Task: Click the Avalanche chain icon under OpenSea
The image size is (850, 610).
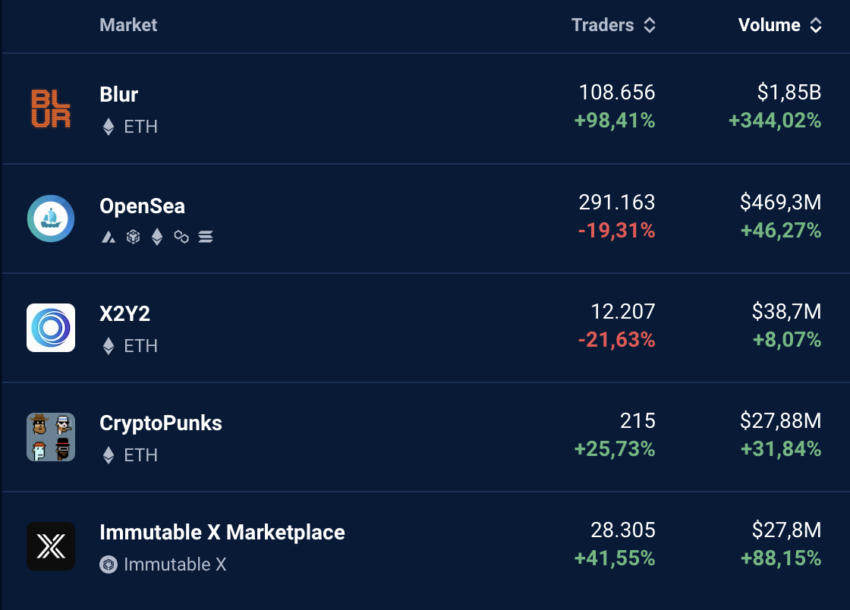Action: [108, 237]
